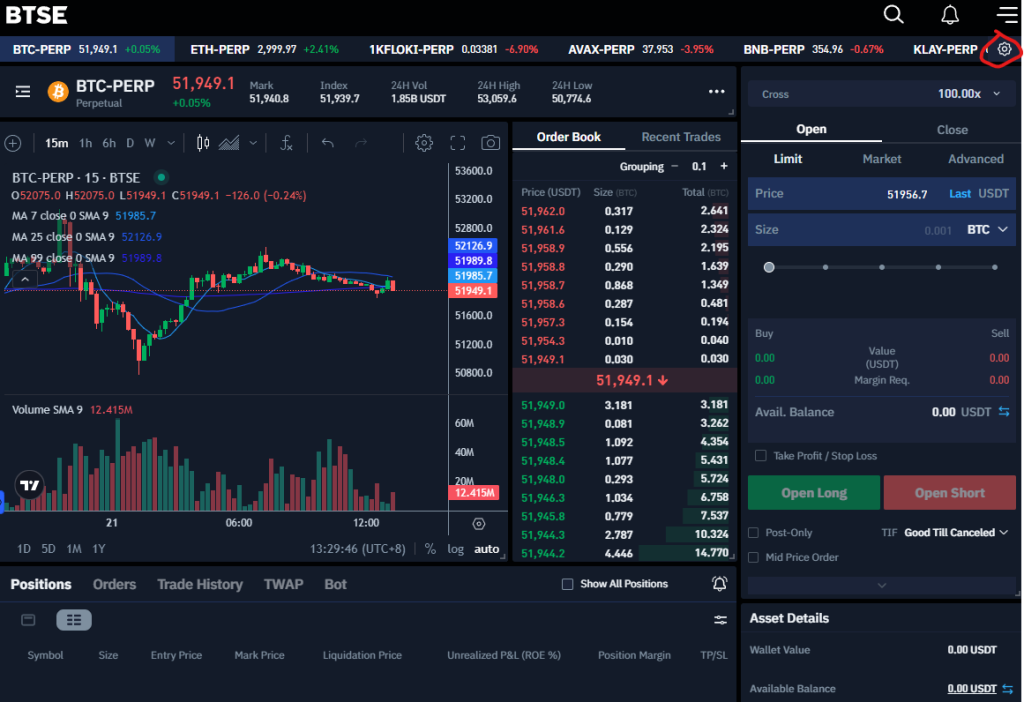Check the Post-Only order option
Viewport: 1024px width, 702px height.
click(753, 532)
